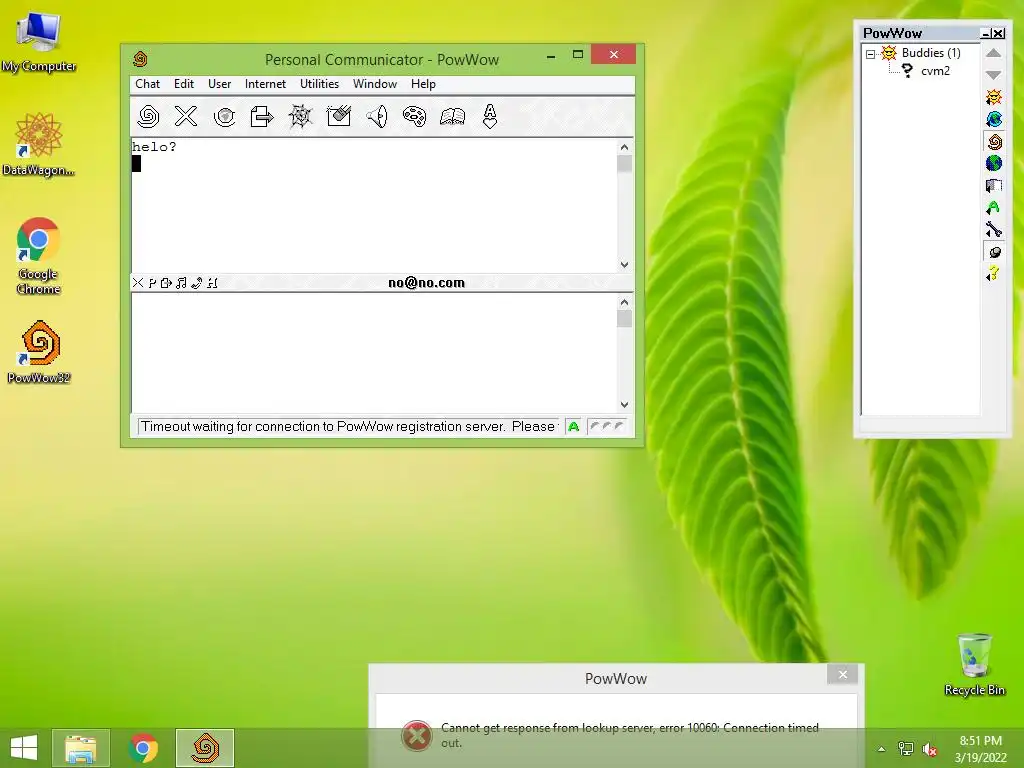This screenshot has height=768, width=1024.
Task: Click lower chat pane scroll up arrow
Action: 624,302
